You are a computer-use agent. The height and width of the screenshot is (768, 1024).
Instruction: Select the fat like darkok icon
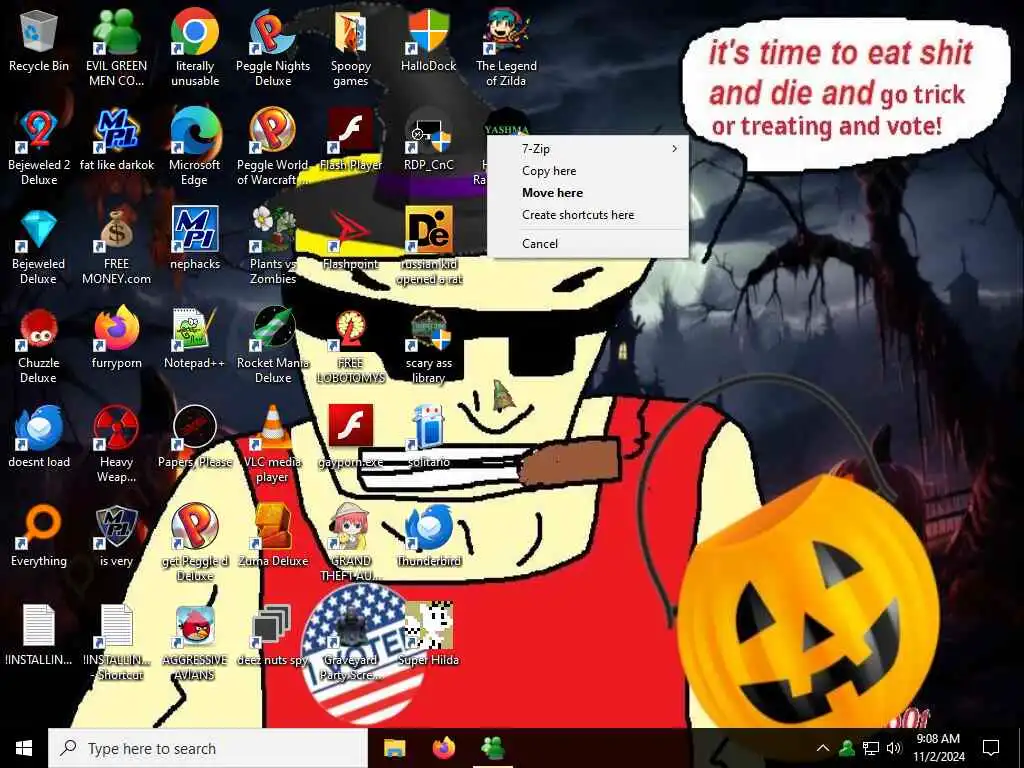pyautogui.click(x=117, y=132)
